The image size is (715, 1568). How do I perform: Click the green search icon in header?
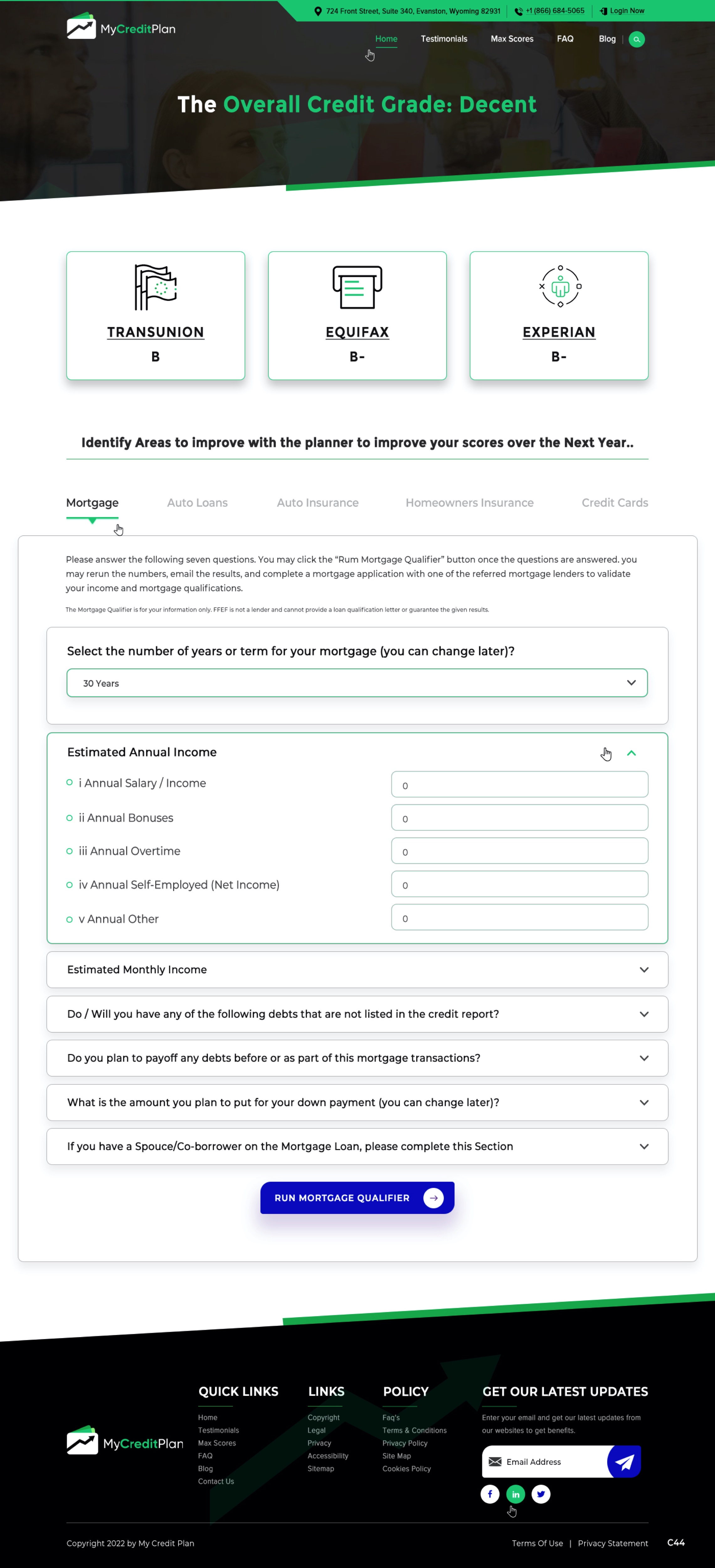636,40
